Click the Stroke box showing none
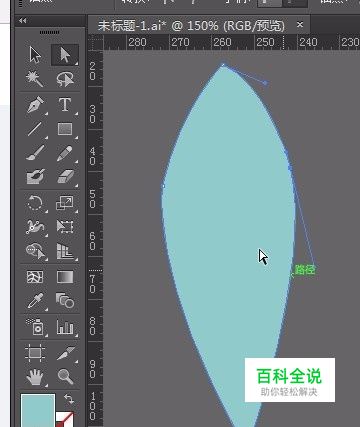This screenshot has width=360, height=427. point(65,420)
